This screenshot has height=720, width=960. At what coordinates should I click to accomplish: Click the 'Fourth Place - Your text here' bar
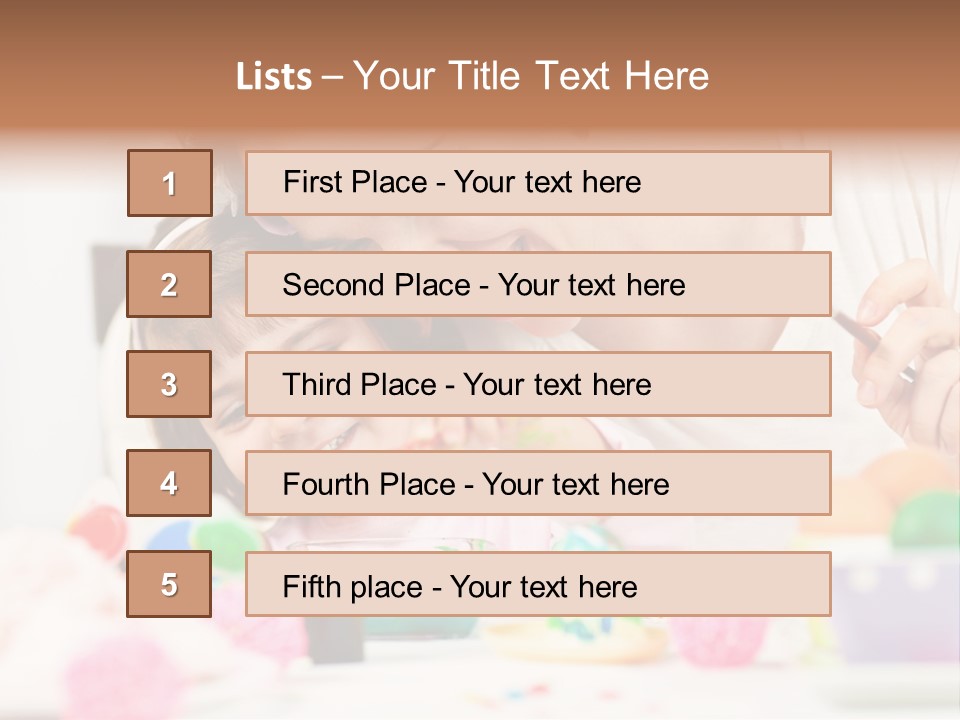(538, 483)
